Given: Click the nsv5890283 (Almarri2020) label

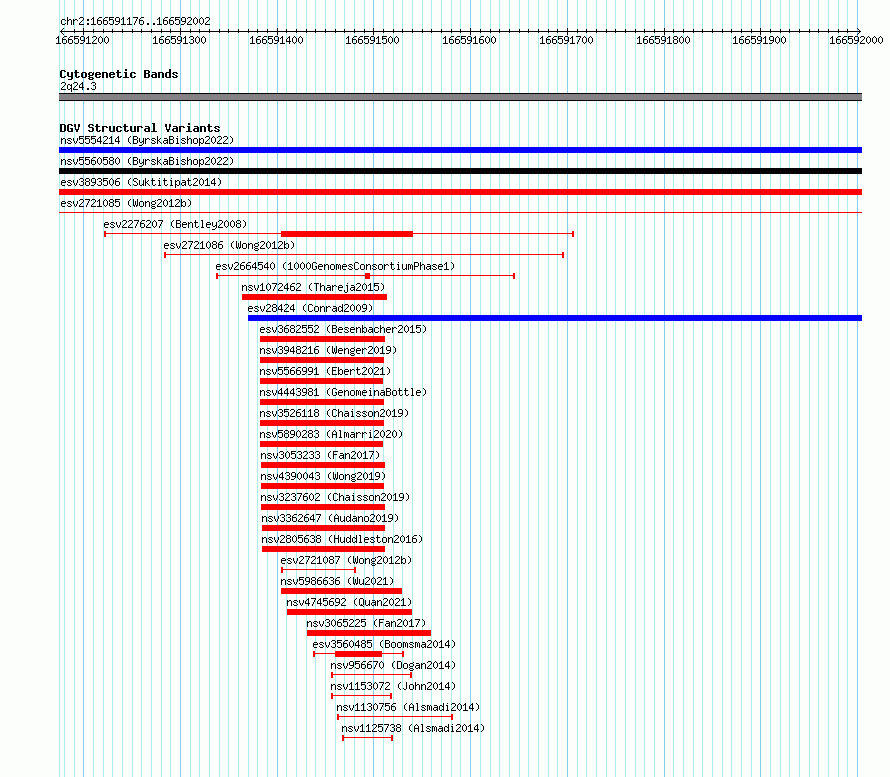Looking at the screenshot, I should point(331,434).
